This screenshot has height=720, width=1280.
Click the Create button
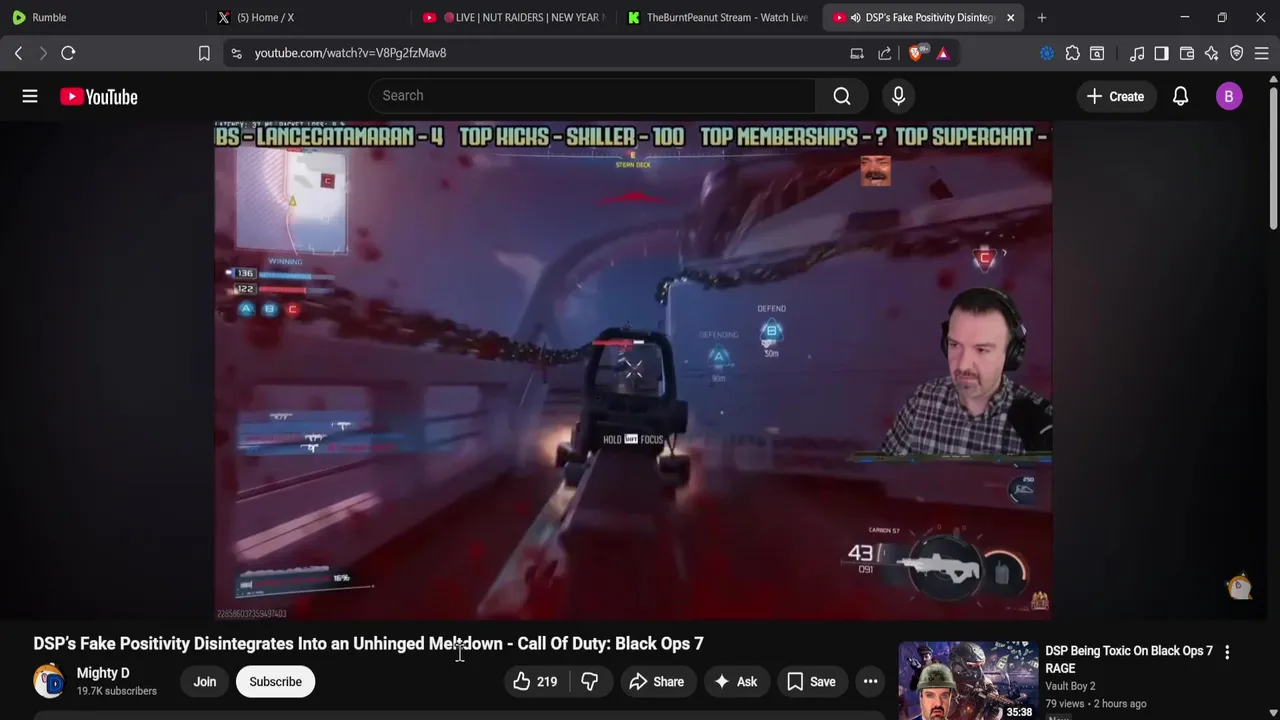click(1115, 96)
